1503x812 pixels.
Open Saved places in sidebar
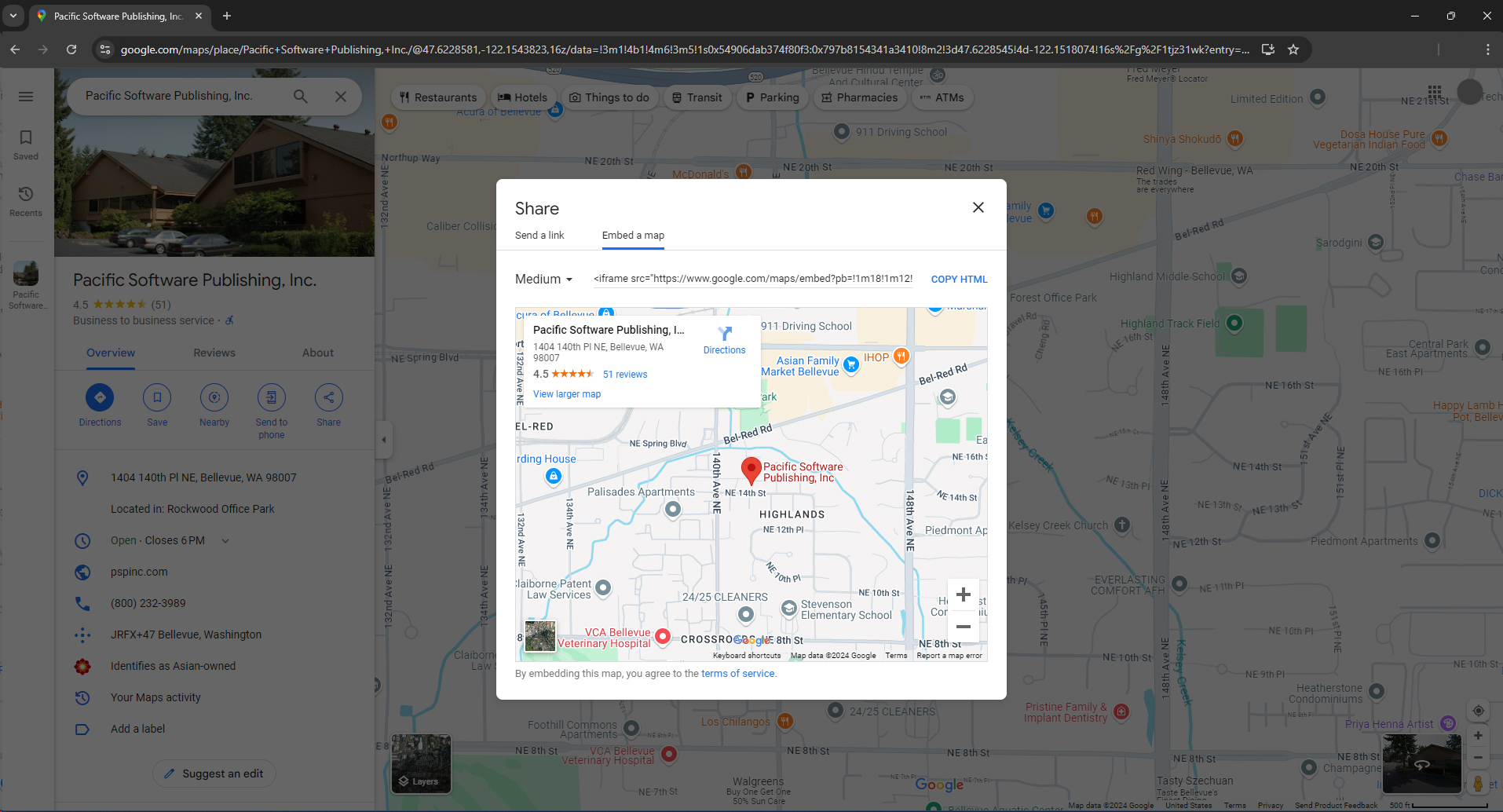click(26, 144)
